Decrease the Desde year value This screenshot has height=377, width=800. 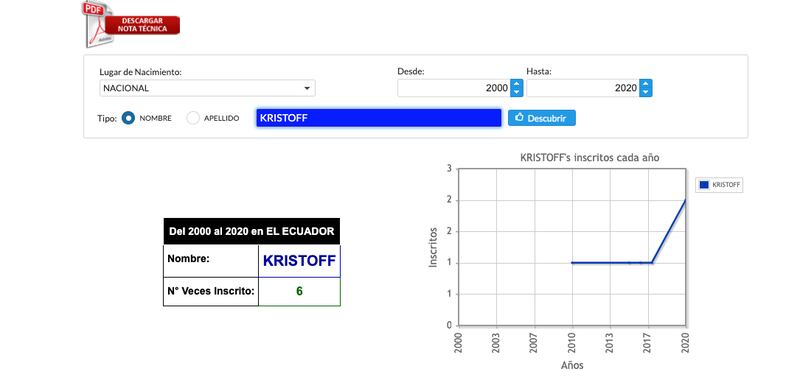click(517, 92)
